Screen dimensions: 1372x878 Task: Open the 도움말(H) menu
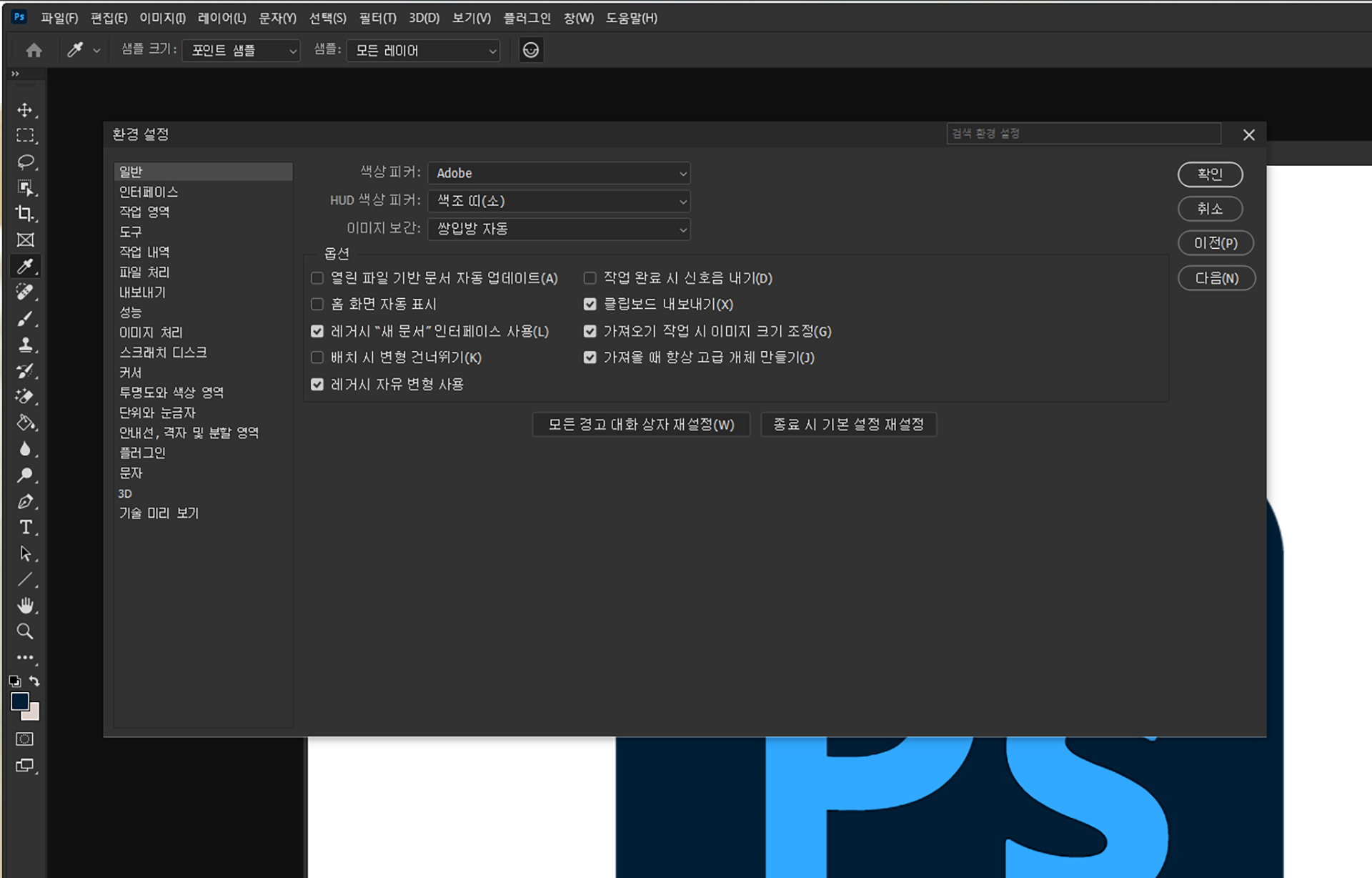coord(632,18)
